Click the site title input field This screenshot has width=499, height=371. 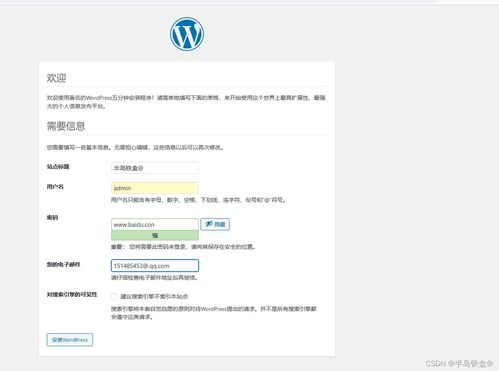point(155,168)
